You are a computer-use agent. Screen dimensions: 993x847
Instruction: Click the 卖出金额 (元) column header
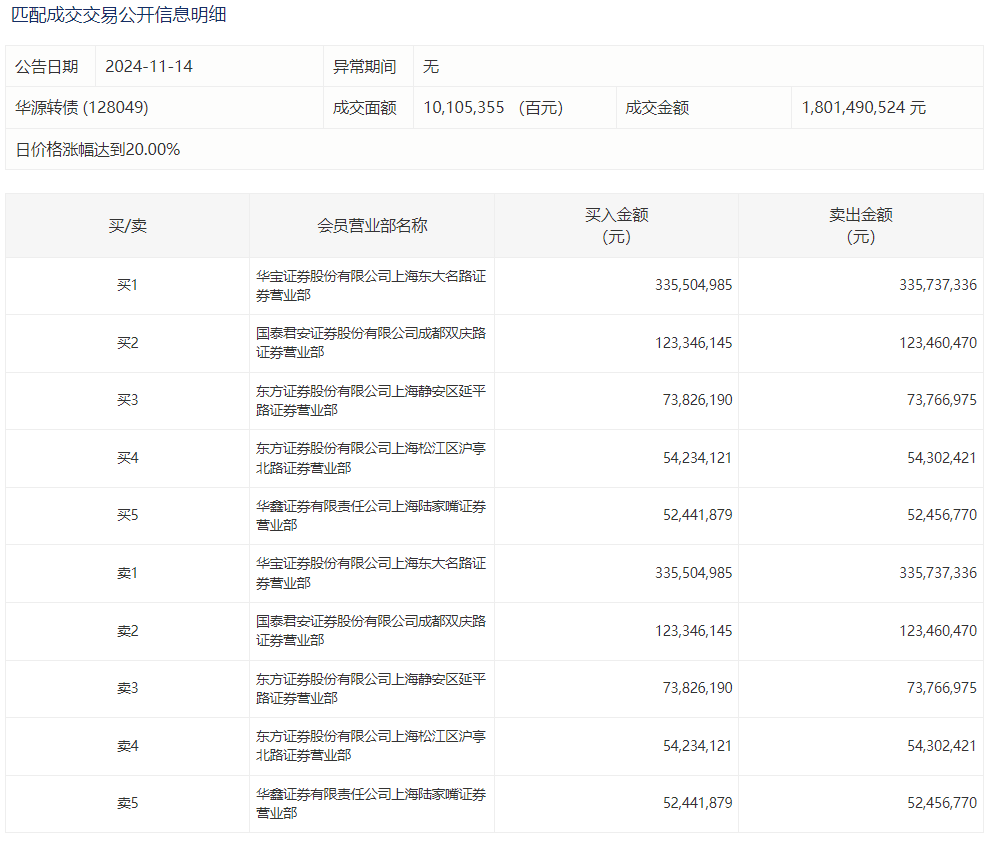pos(860,226)
